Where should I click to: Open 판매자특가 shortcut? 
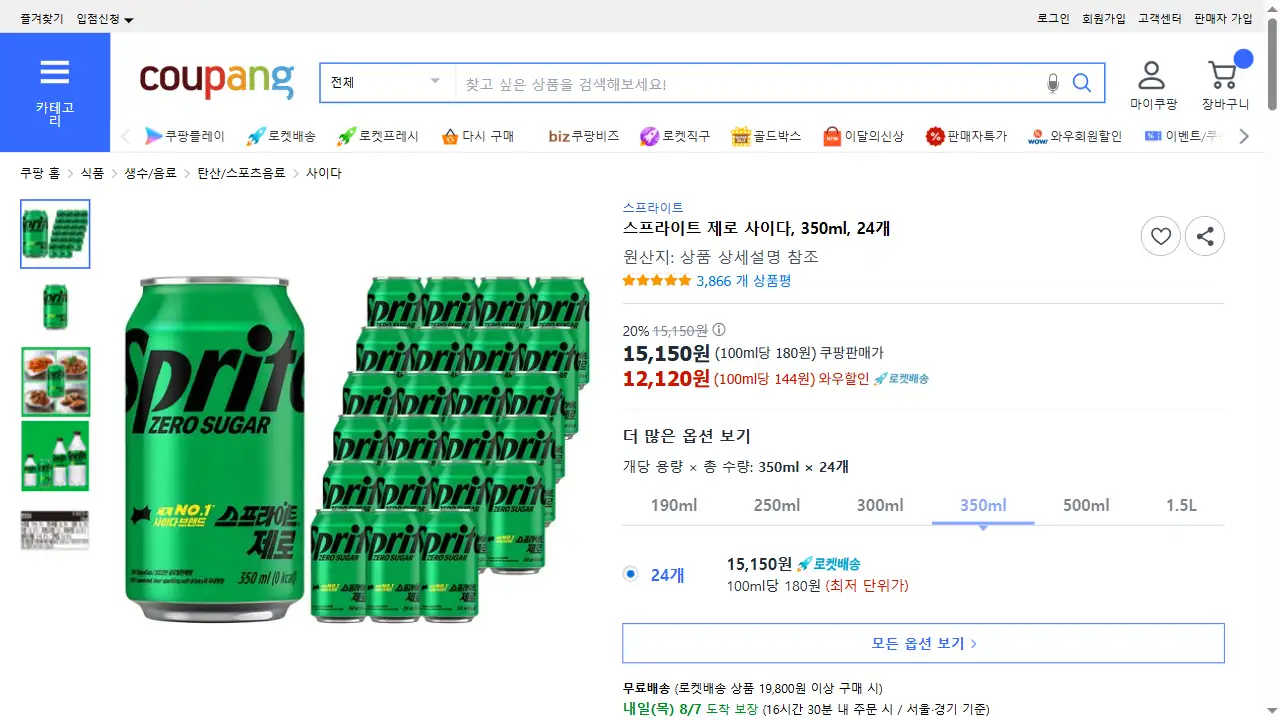click(x=966, y=136)
